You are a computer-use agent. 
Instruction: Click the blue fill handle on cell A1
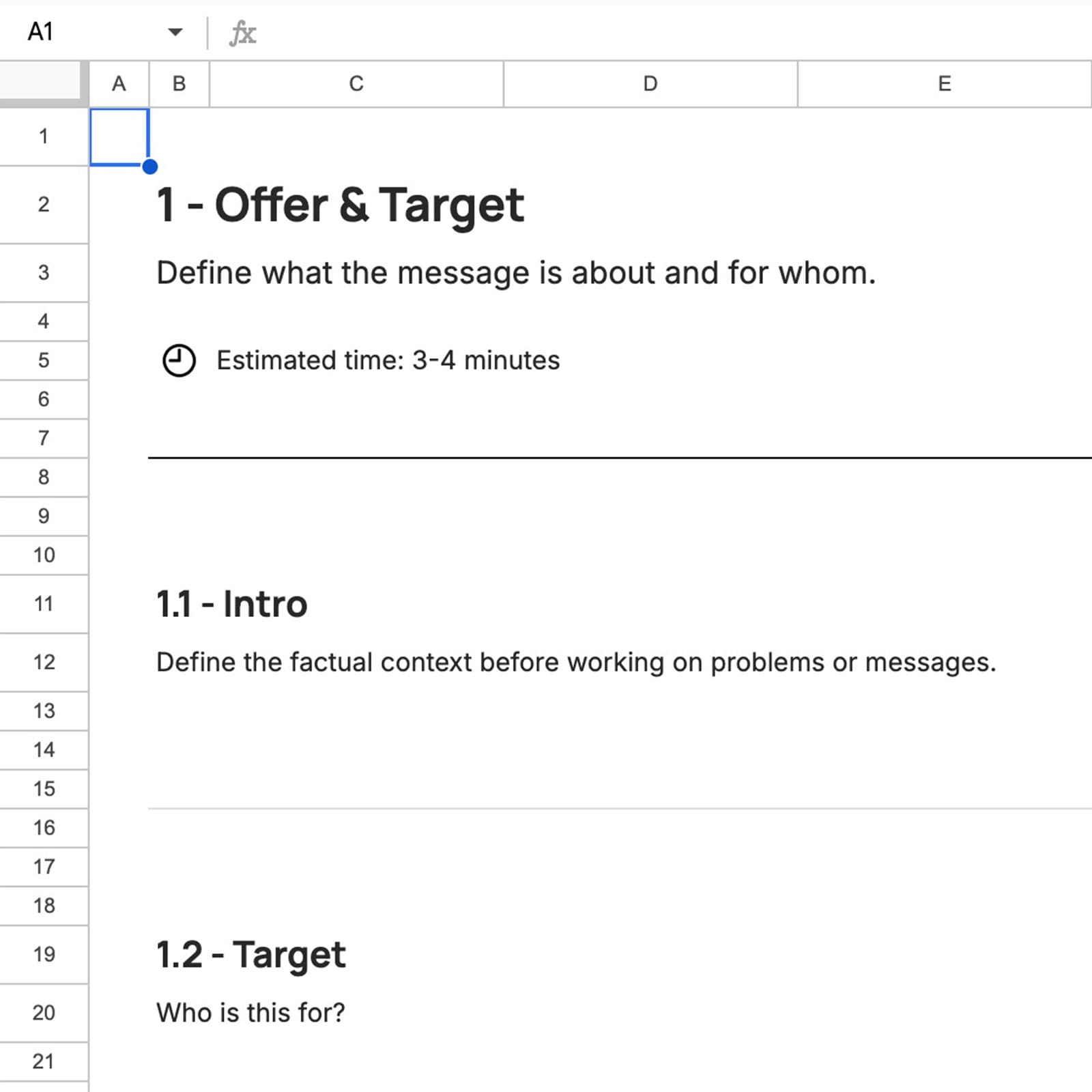pos(149,166)
